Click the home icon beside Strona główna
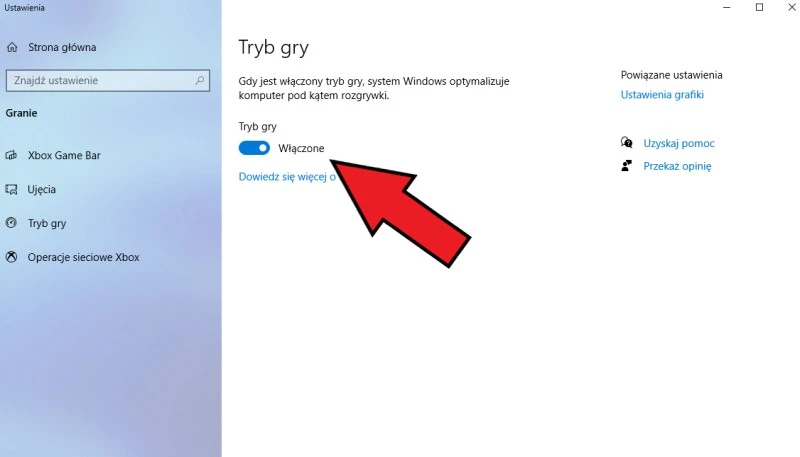 pyautogui.click(x=12, y=47)
